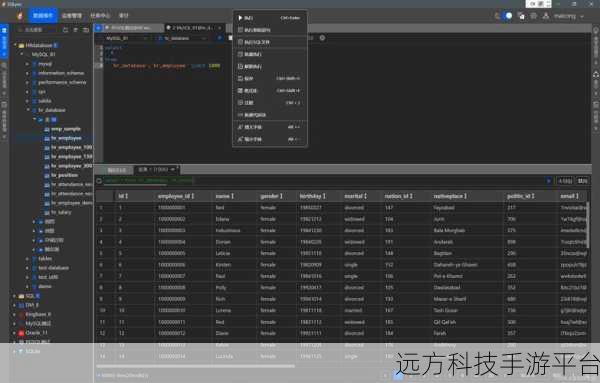This screenshot has height=383, width=600.
Task: Expand the DM_8 connection node
Action: pyautogui.click(x=15, y=305)
